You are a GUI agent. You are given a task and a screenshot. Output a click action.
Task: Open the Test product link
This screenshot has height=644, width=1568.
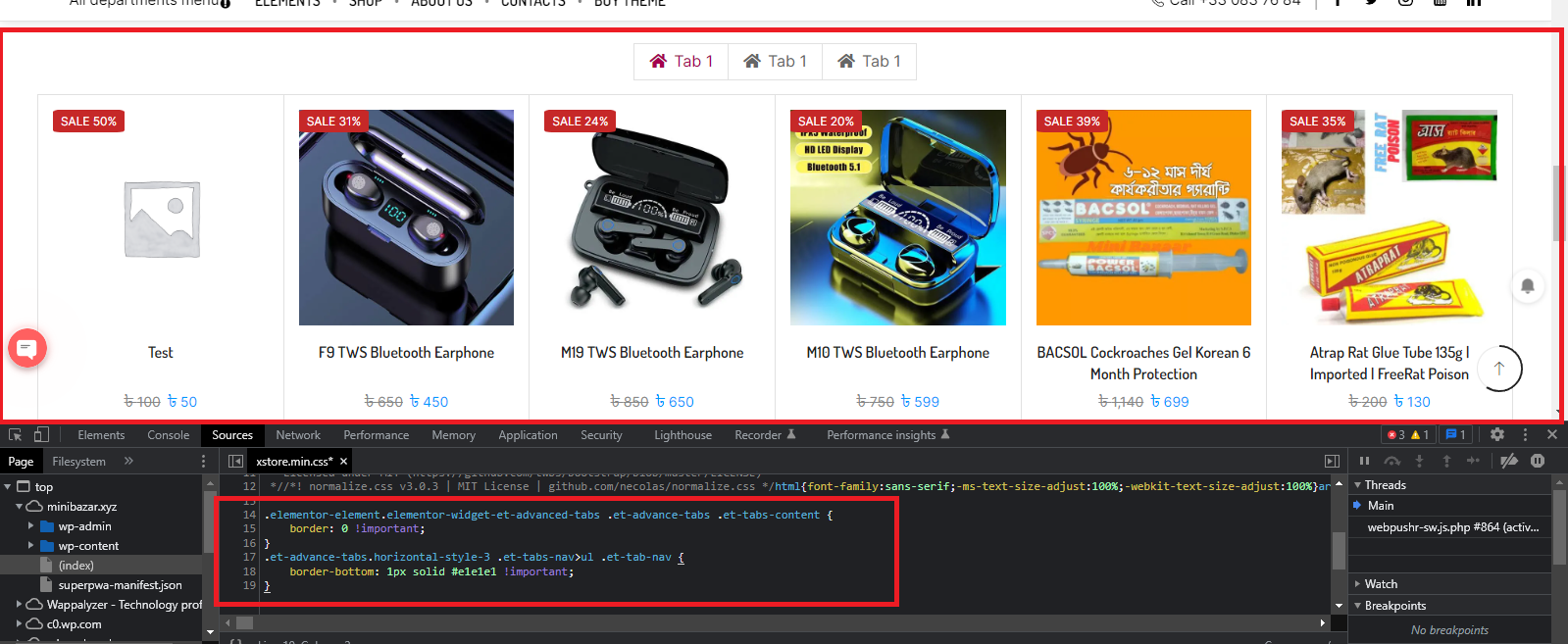tap(160, 353)
